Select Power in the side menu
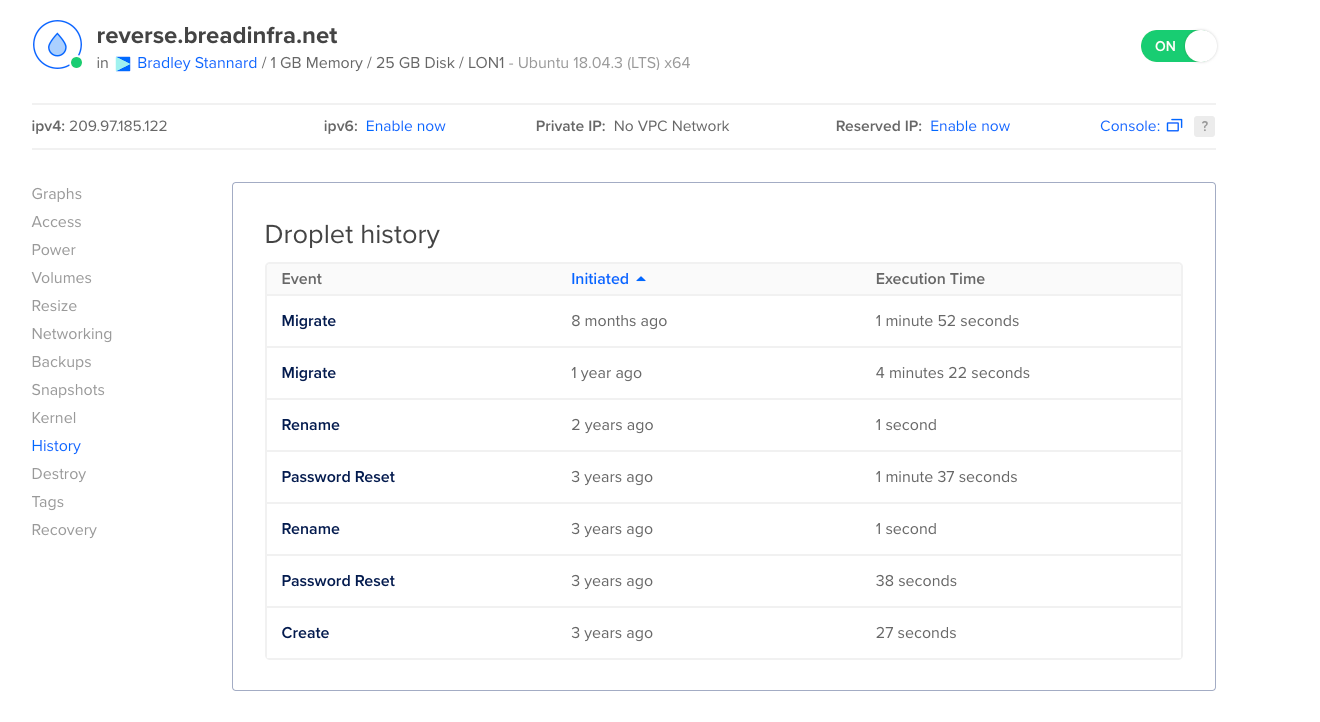The image size is (1320, 722). (54, 250)
